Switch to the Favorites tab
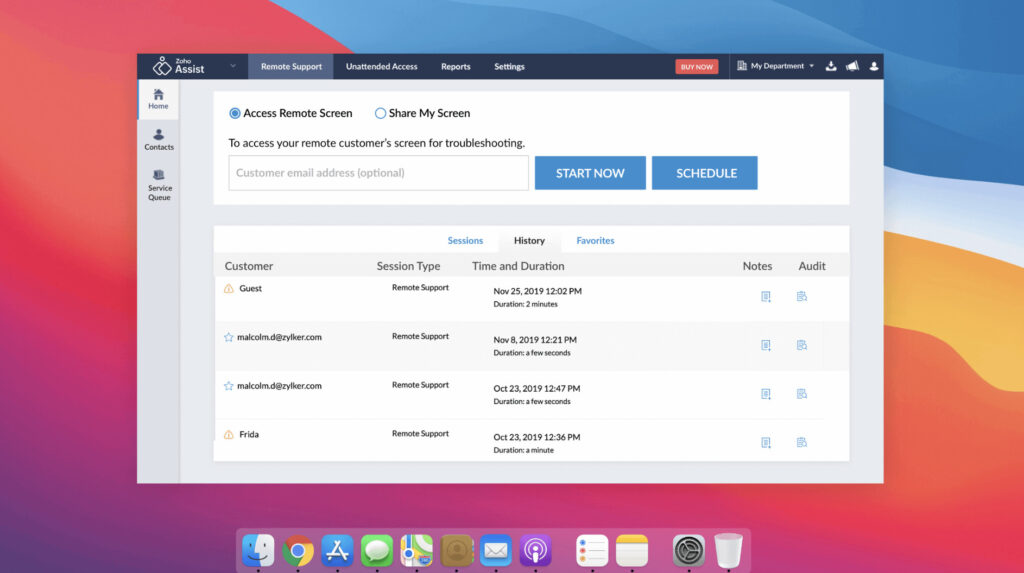This screenshot has height=573, width=1024. 595,241
